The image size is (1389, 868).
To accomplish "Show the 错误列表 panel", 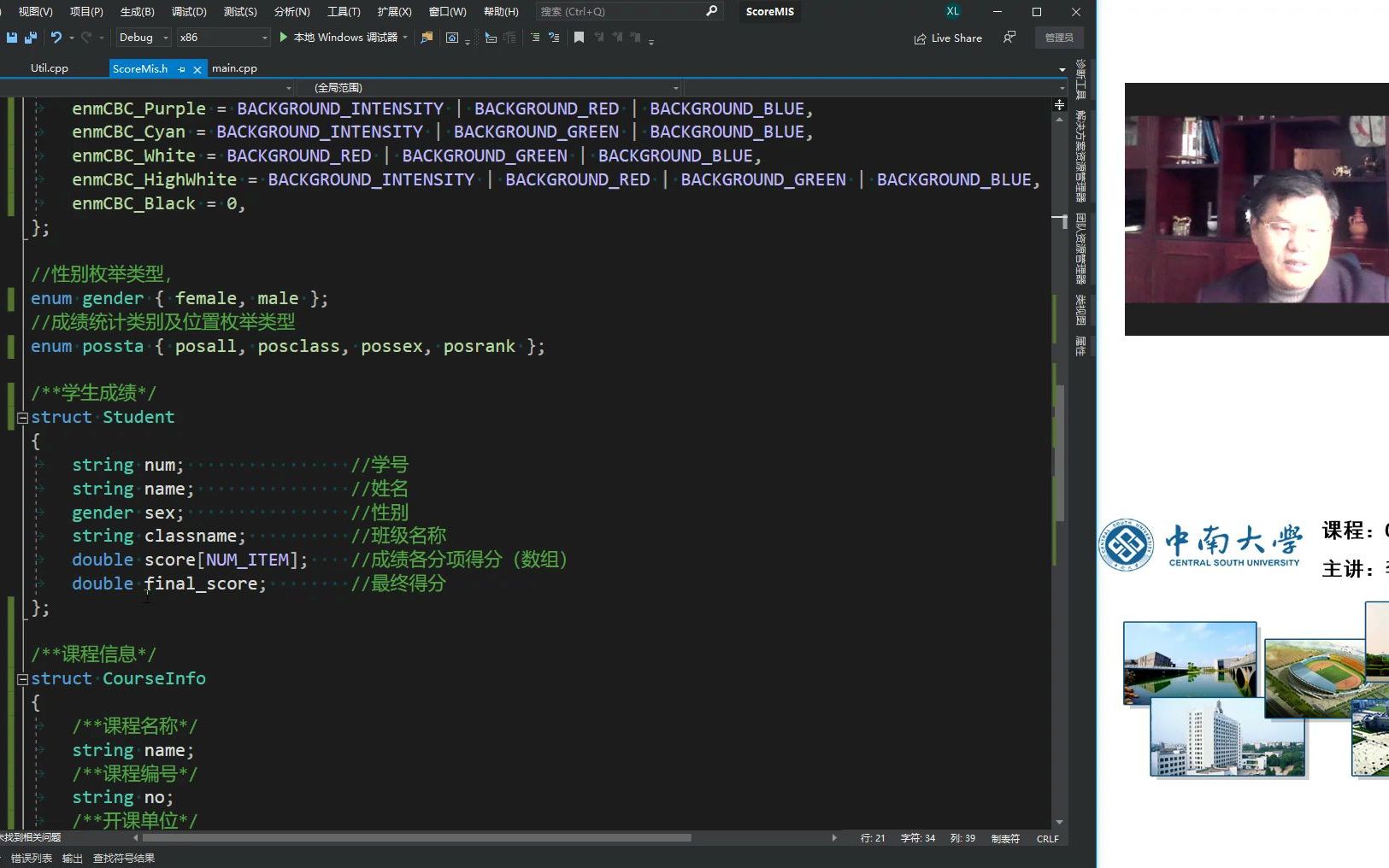I will point(31,858).
